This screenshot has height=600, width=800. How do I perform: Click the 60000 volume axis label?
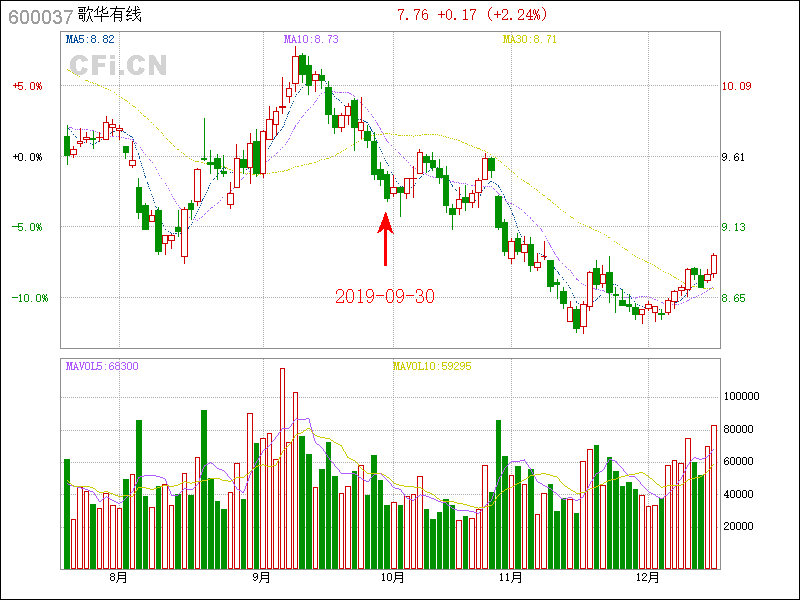pos(738,461)
